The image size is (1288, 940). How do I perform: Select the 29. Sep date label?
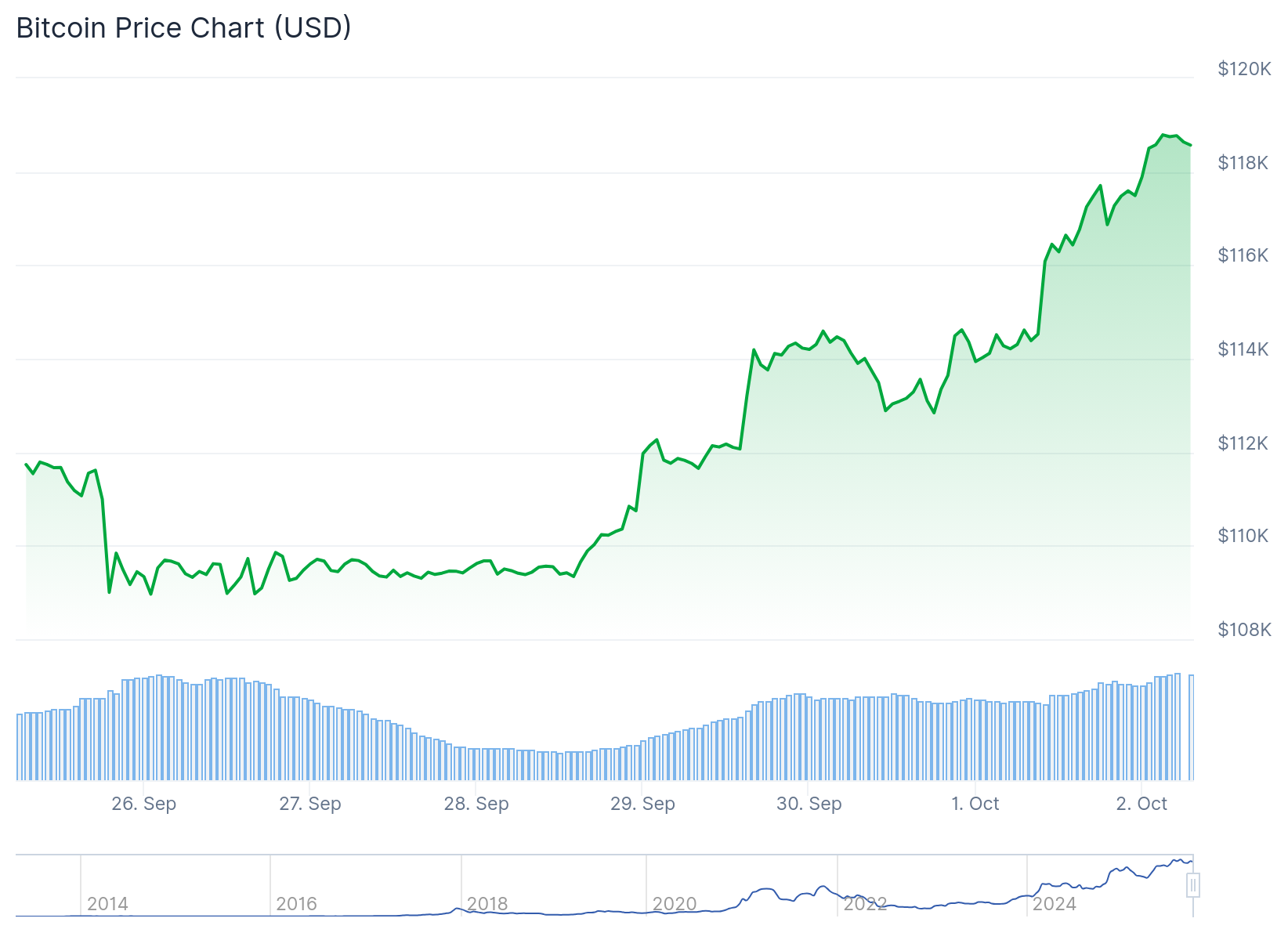(x=642, y=804)
